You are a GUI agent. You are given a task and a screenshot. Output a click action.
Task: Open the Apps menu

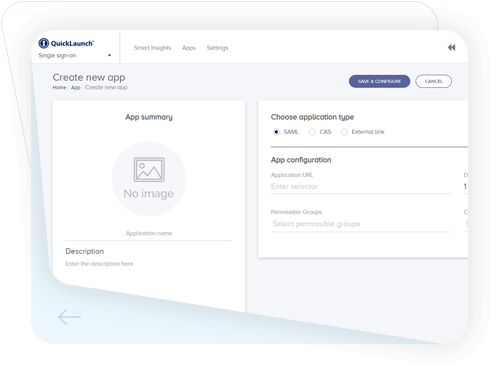189,48
